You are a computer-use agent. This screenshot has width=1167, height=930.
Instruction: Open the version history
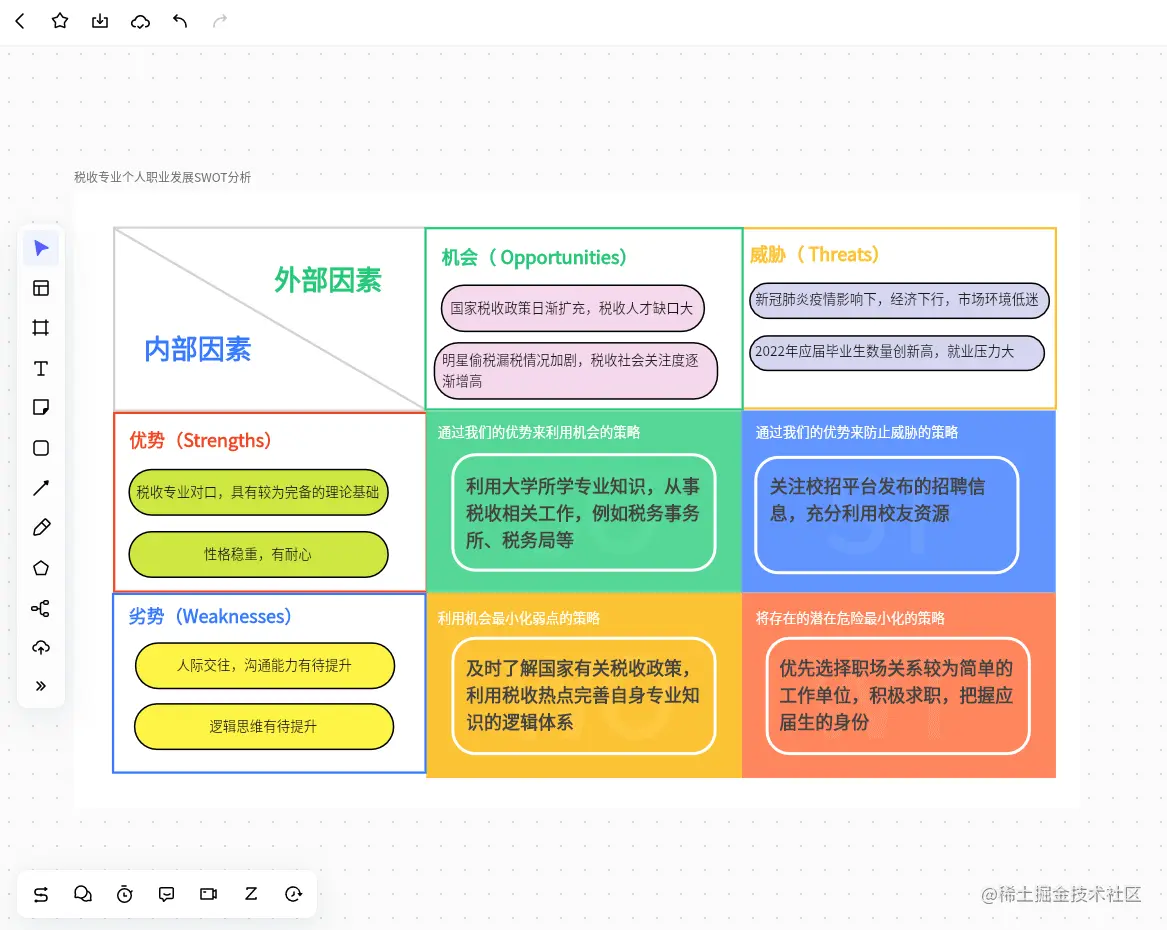point(294,894)
